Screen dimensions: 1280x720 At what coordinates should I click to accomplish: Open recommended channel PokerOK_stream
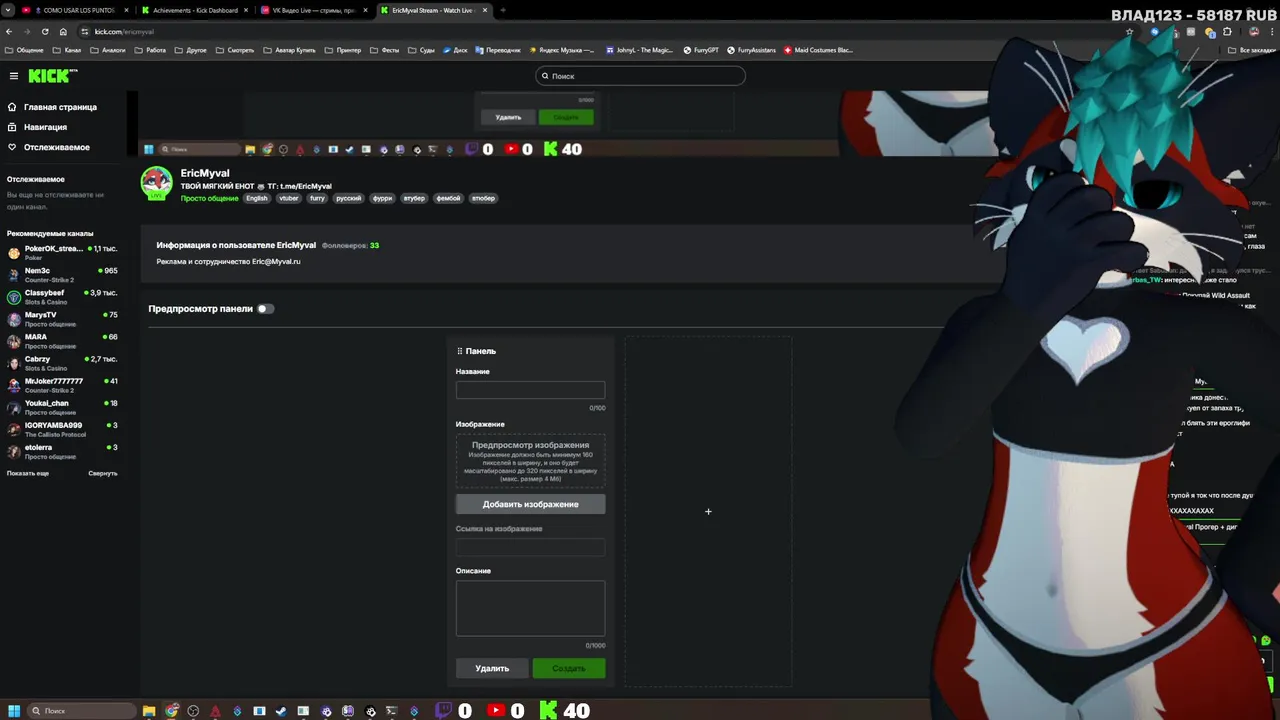click(62, 252)
